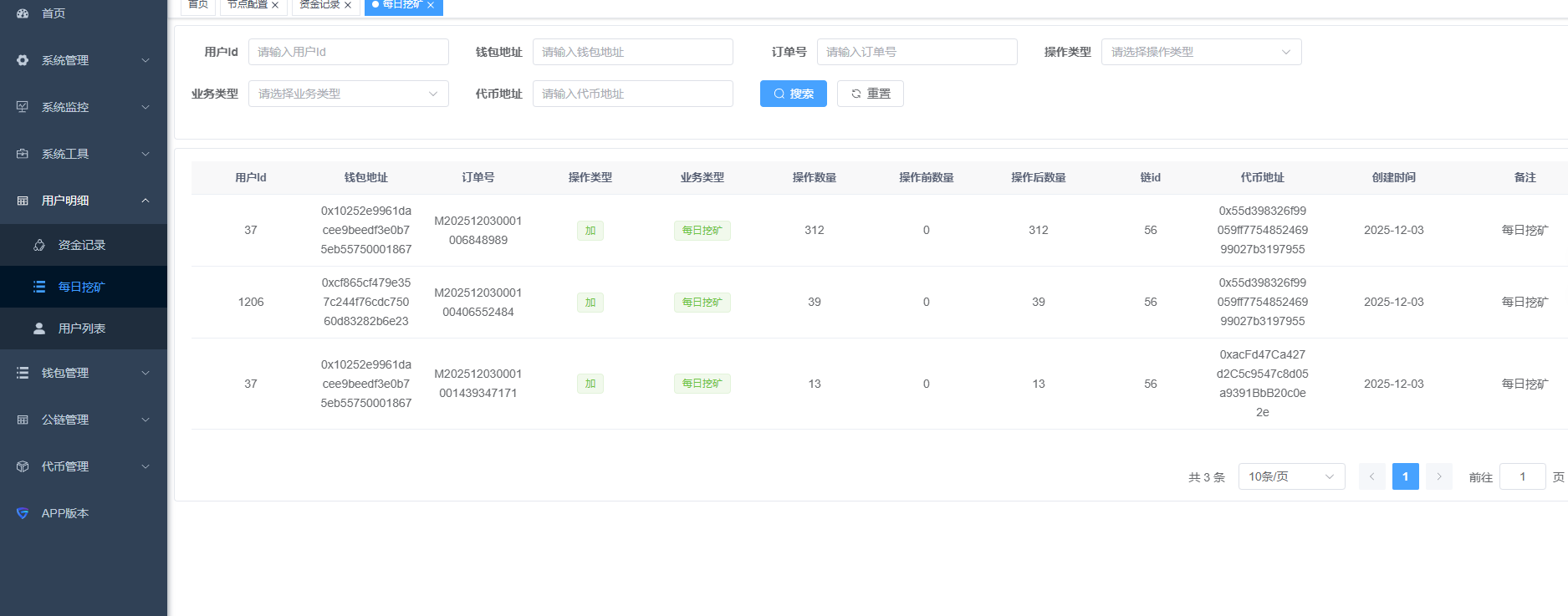This screenshot has width=1568, height=616.
Task: Click the 系统管理 gear icon in sidebar
Action: 23,60
